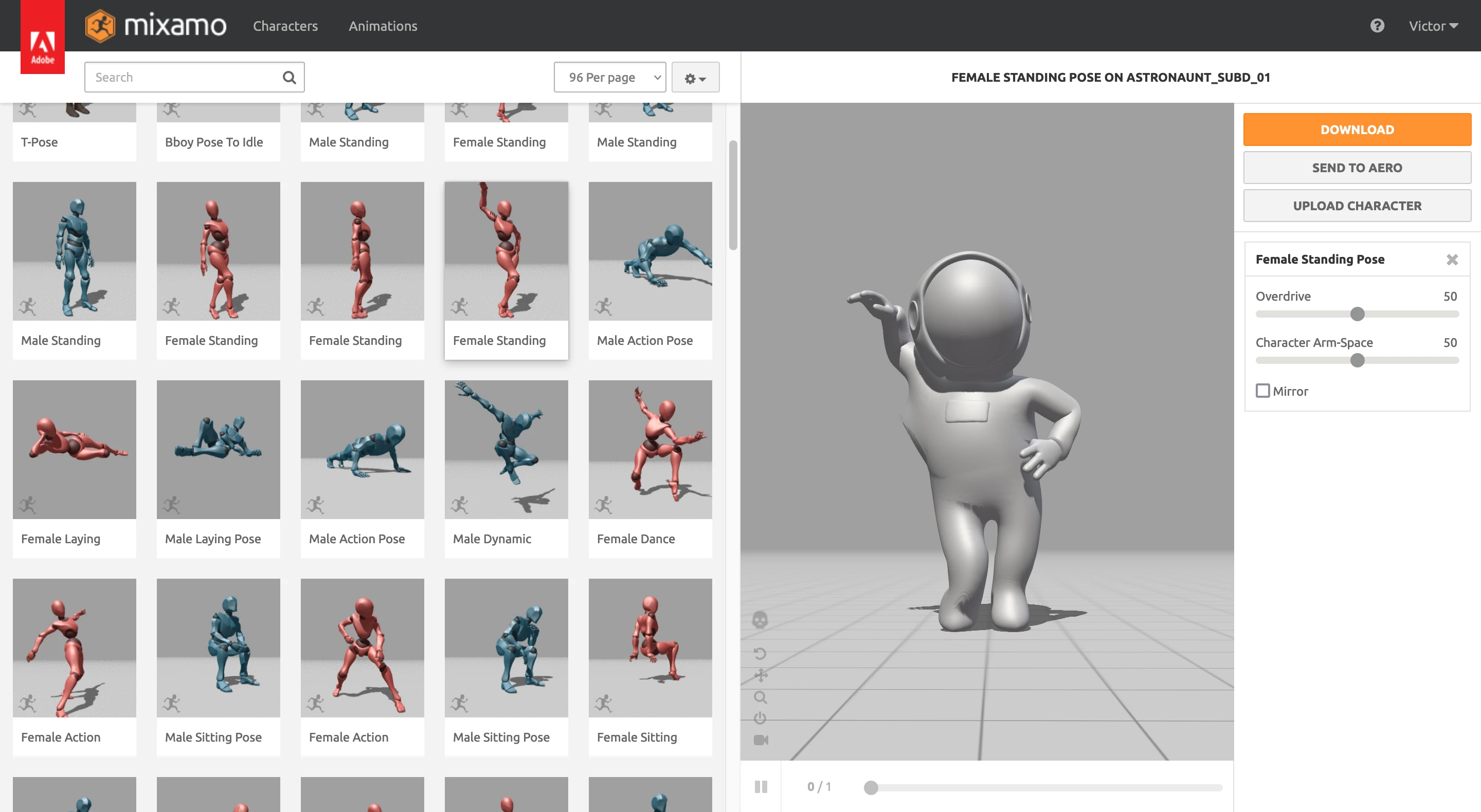This screenshot has height=812, width=1481.
Task: Click the search magnifier icon
Action: [x=289, y=77]
